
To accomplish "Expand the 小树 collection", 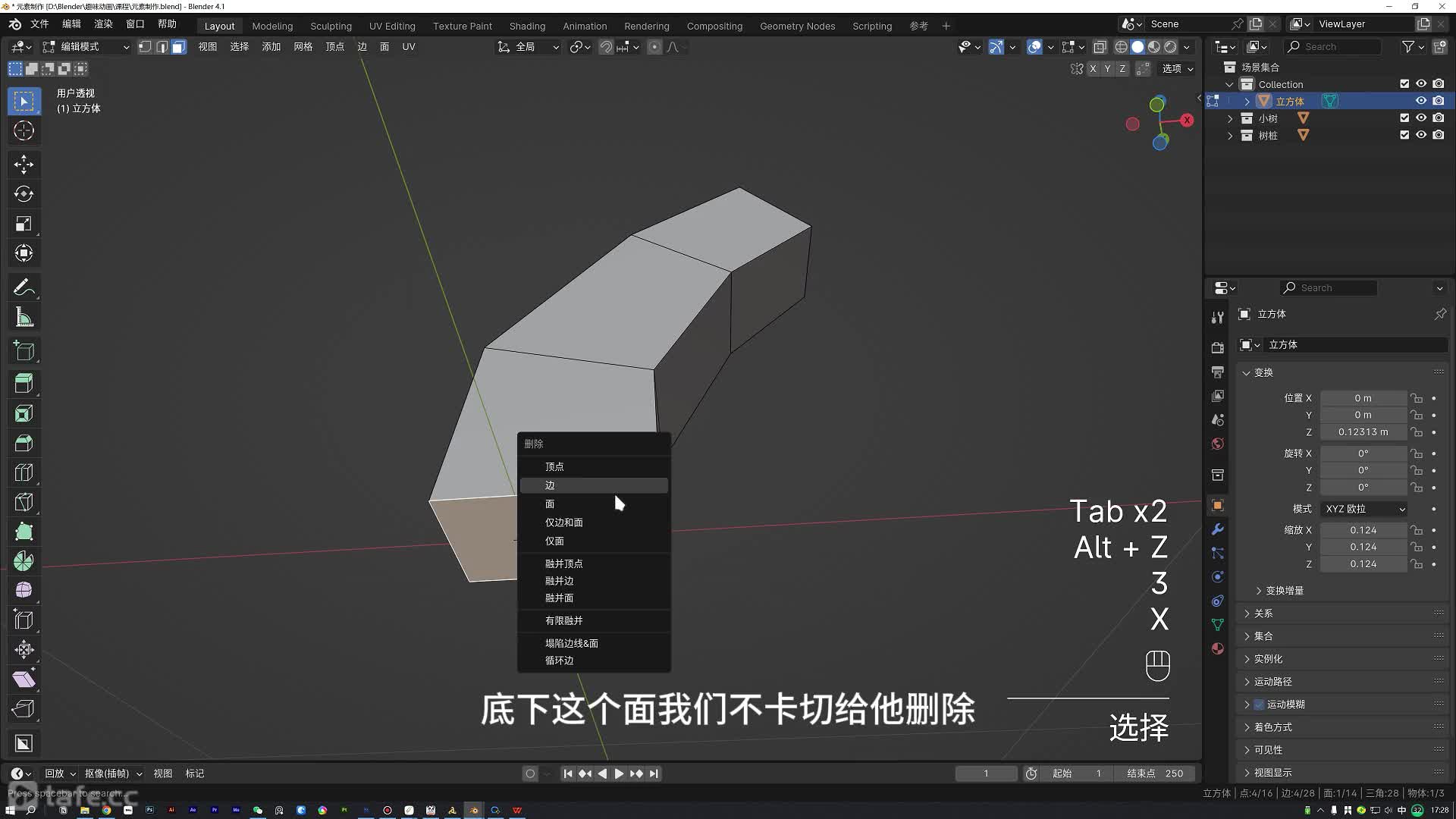I will pos(1230,118).
